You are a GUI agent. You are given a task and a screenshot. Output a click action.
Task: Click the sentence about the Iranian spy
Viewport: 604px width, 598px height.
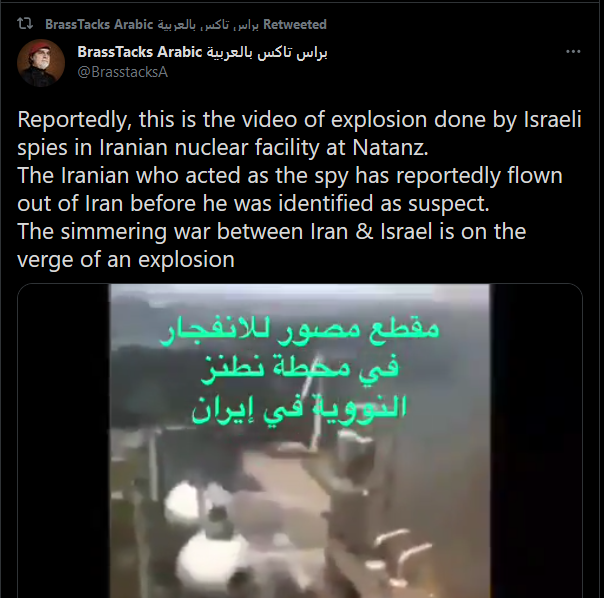pyautogui.click(x=290, y=190)
